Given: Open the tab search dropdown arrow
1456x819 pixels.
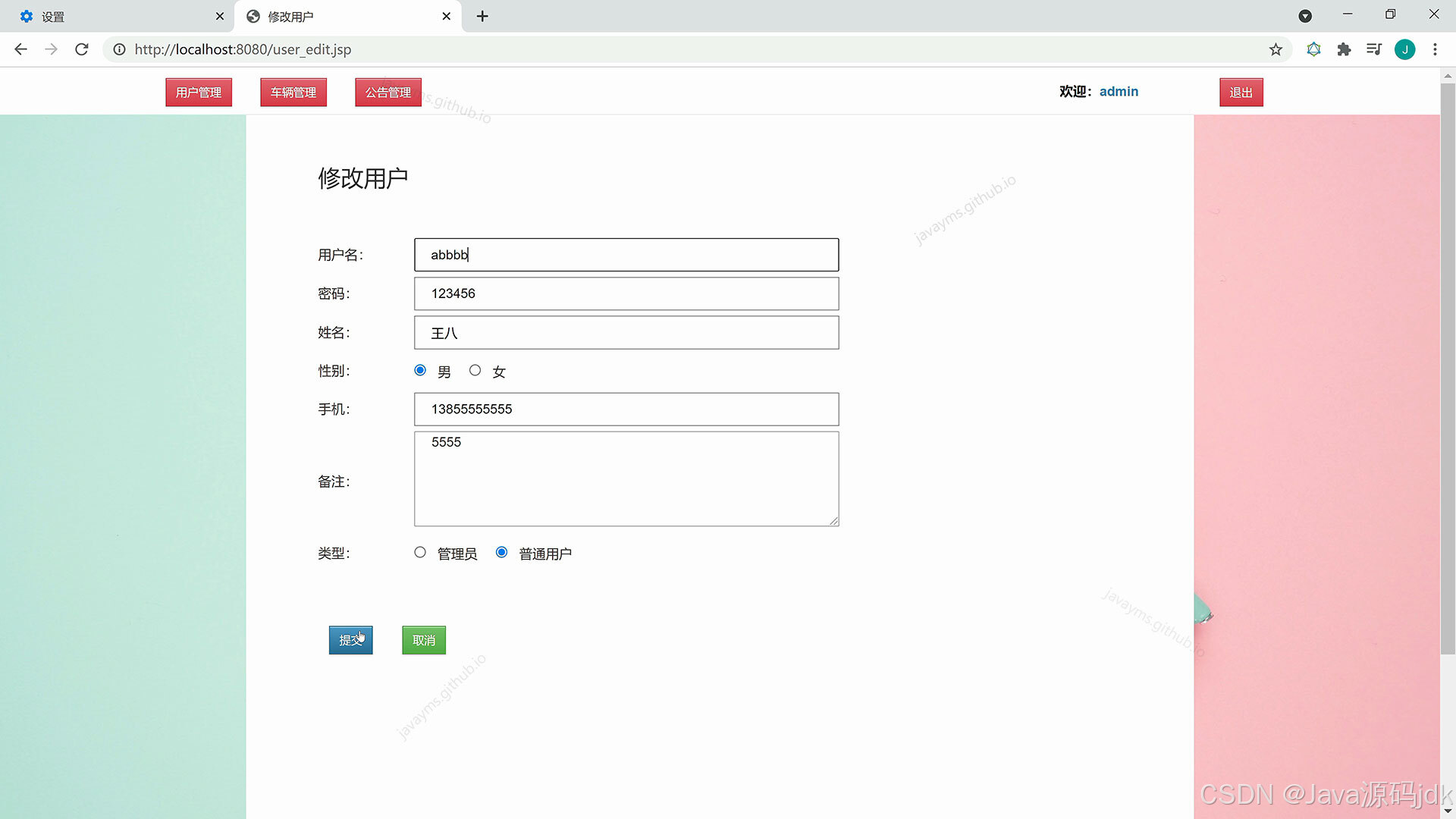Looking at the screenshot, I should point(1305,16).
